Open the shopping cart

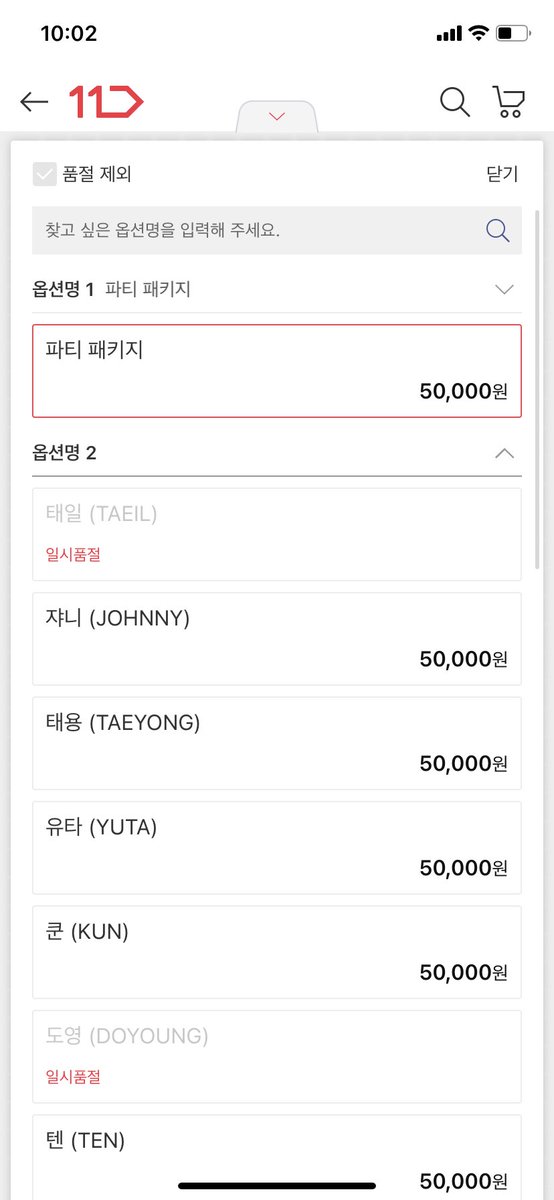tap(509, 102)
